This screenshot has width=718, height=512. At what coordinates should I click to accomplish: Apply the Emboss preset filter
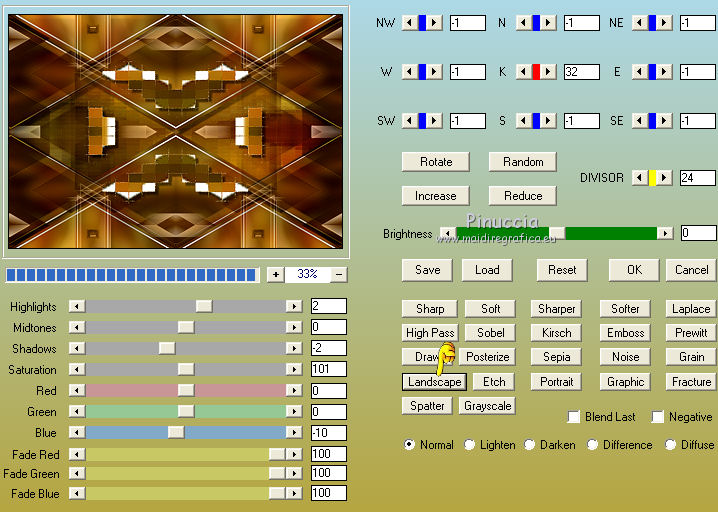[x=625, y=333]
